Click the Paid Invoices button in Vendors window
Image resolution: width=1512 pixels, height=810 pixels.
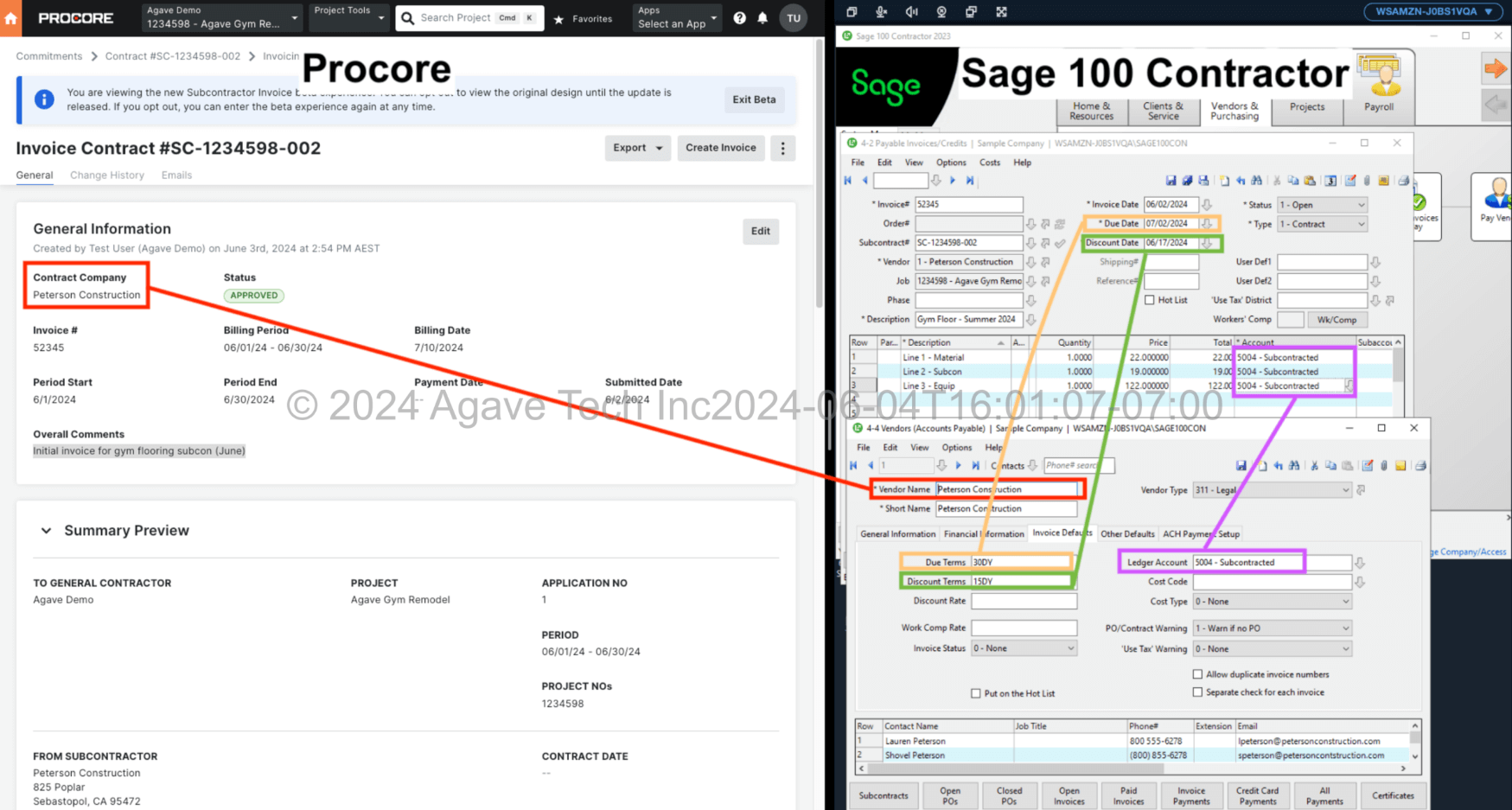click(x=1129, y=796)
